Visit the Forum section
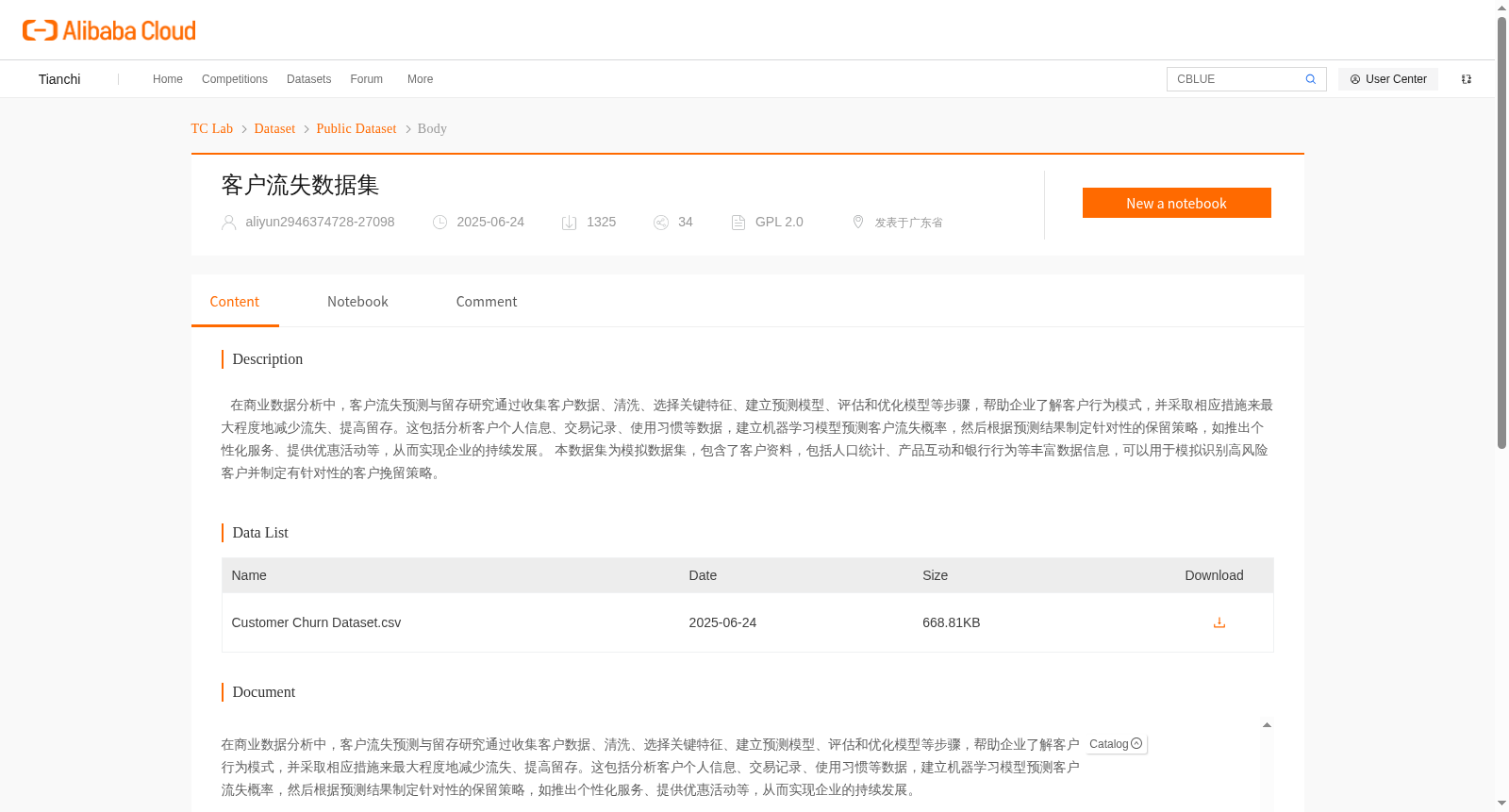The width and height of the screenshot is (1509, 812). [366, 79]
